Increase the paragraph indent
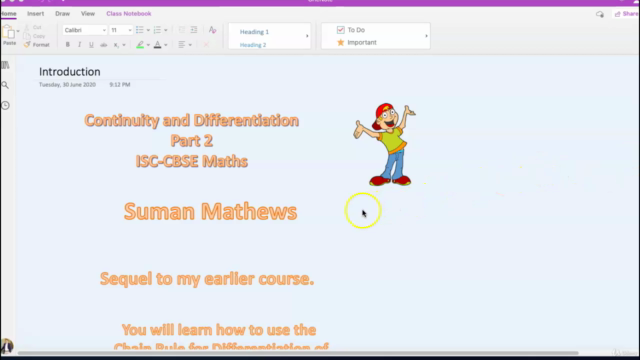The image size is (640, 360). click(194, 30)
